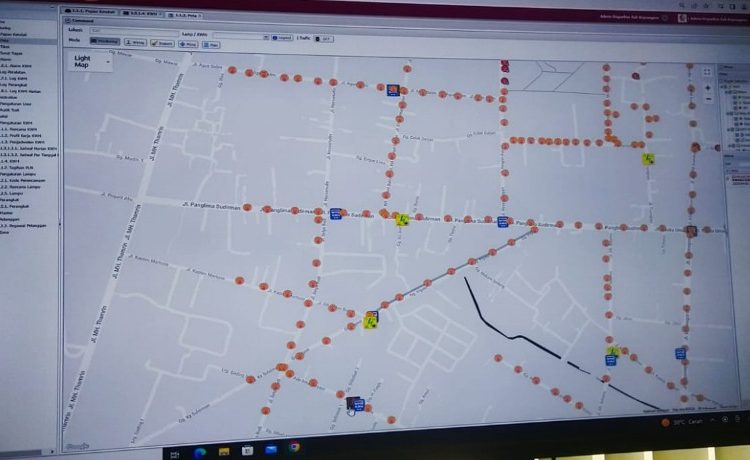This screenshot has height=460, width=750.
Task: Zoom in with the plus button
Action: (708, 88)
